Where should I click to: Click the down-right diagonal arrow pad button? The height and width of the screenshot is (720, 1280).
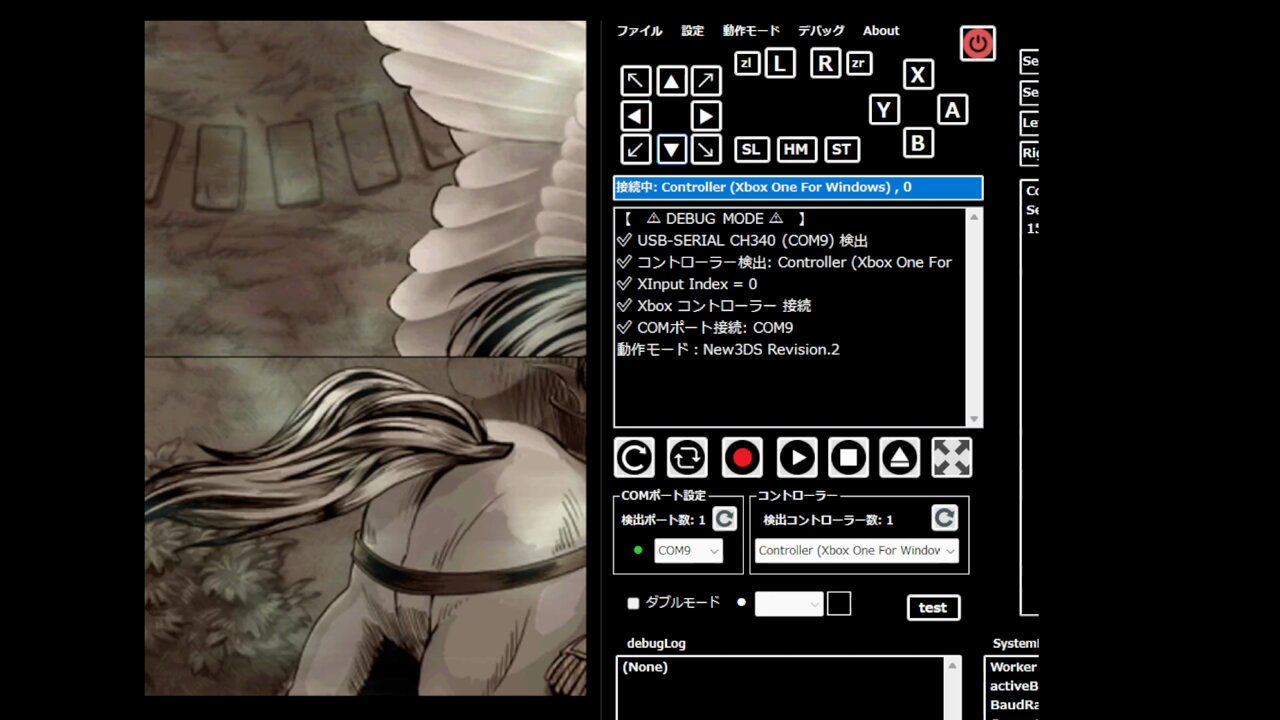pos(707,150)
